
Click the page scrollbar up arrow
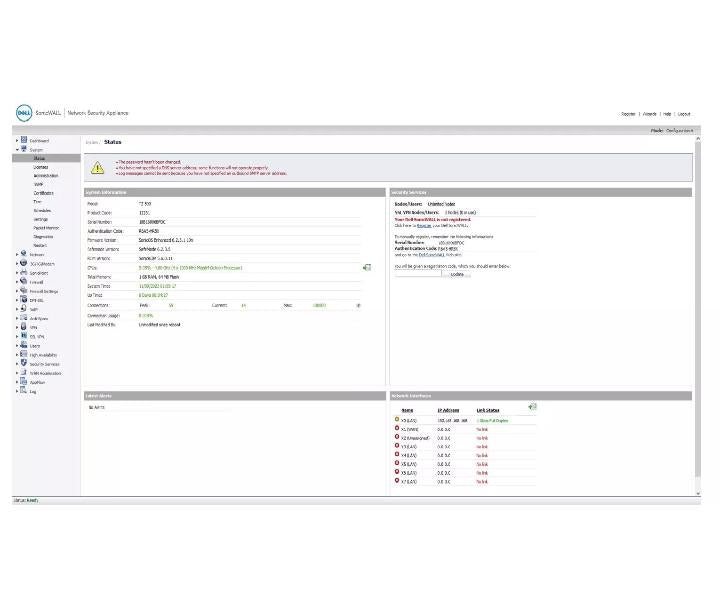pos(698,138)
